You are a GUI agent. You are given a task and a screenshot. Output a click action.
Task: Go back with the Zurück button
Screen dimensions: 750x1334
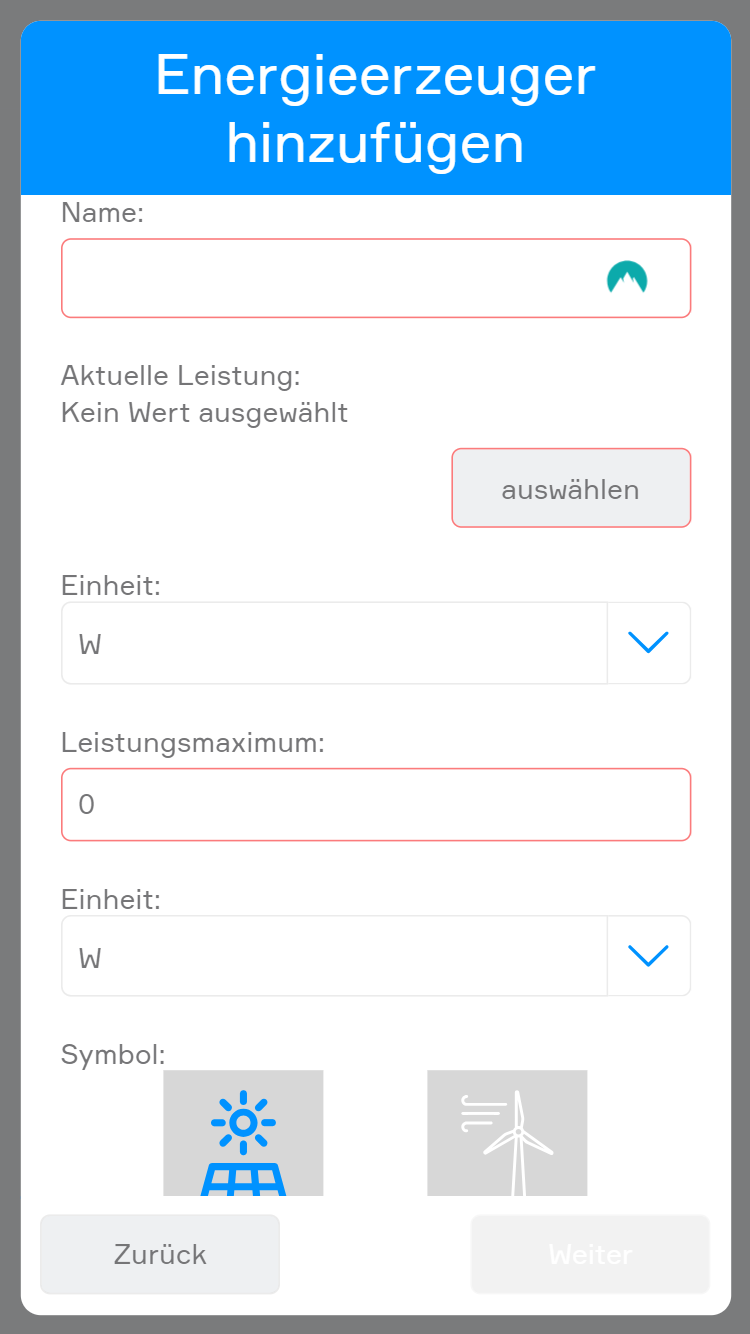click(160, 1254)
